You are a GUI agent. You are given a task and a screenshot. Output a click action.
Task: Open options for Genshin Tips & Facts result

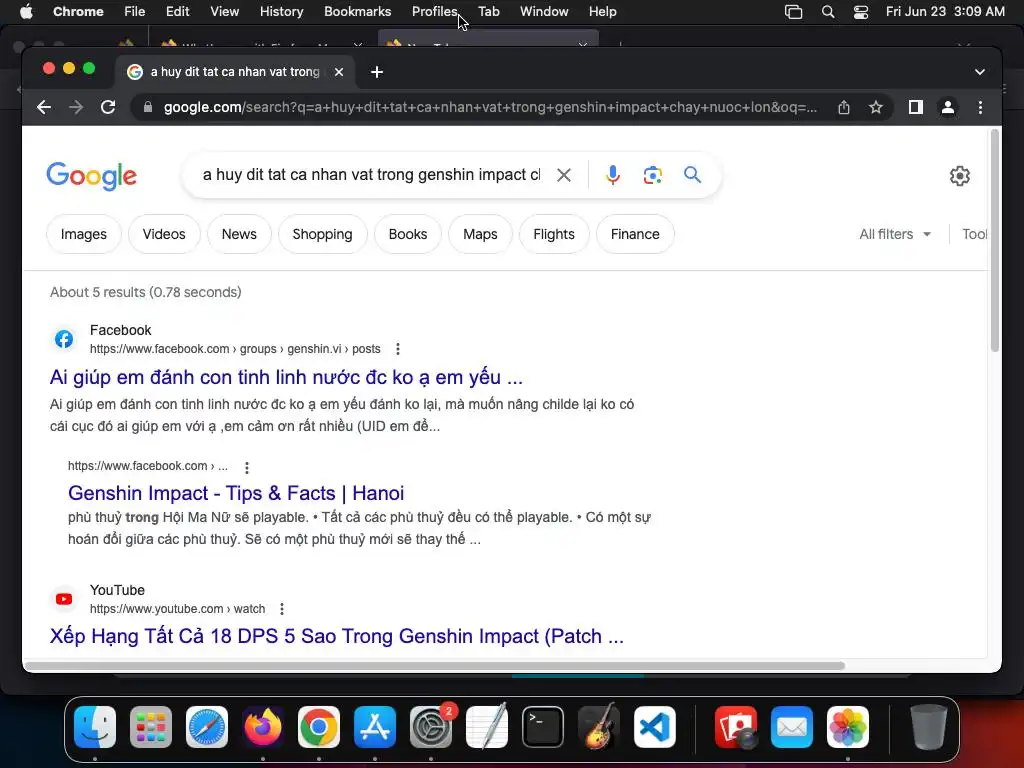[x=246, y=468]
